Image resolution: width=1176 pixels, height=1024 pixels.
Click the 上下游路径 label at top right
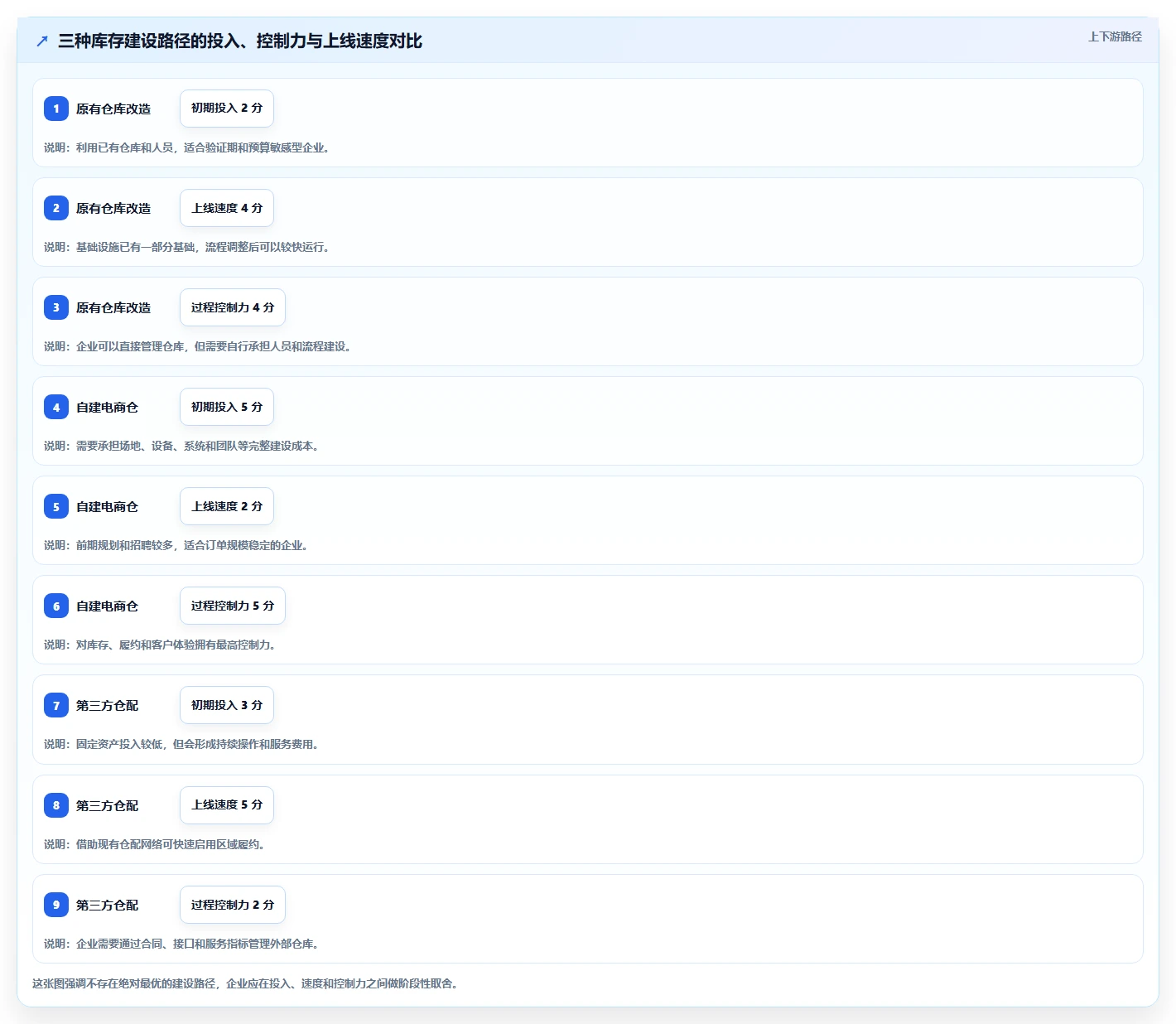pos(1115,36)
